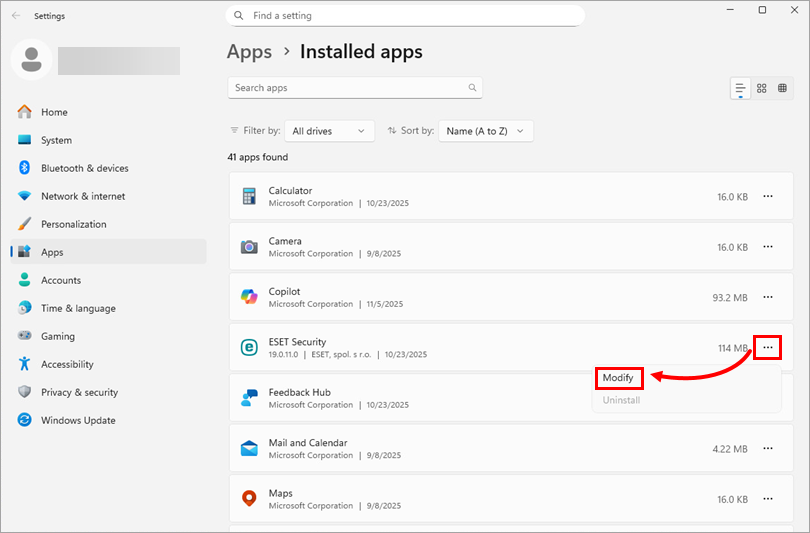Open the Sort by Name dropdown
This screenshot has width=810, height=533.
[x=486, y=131]
